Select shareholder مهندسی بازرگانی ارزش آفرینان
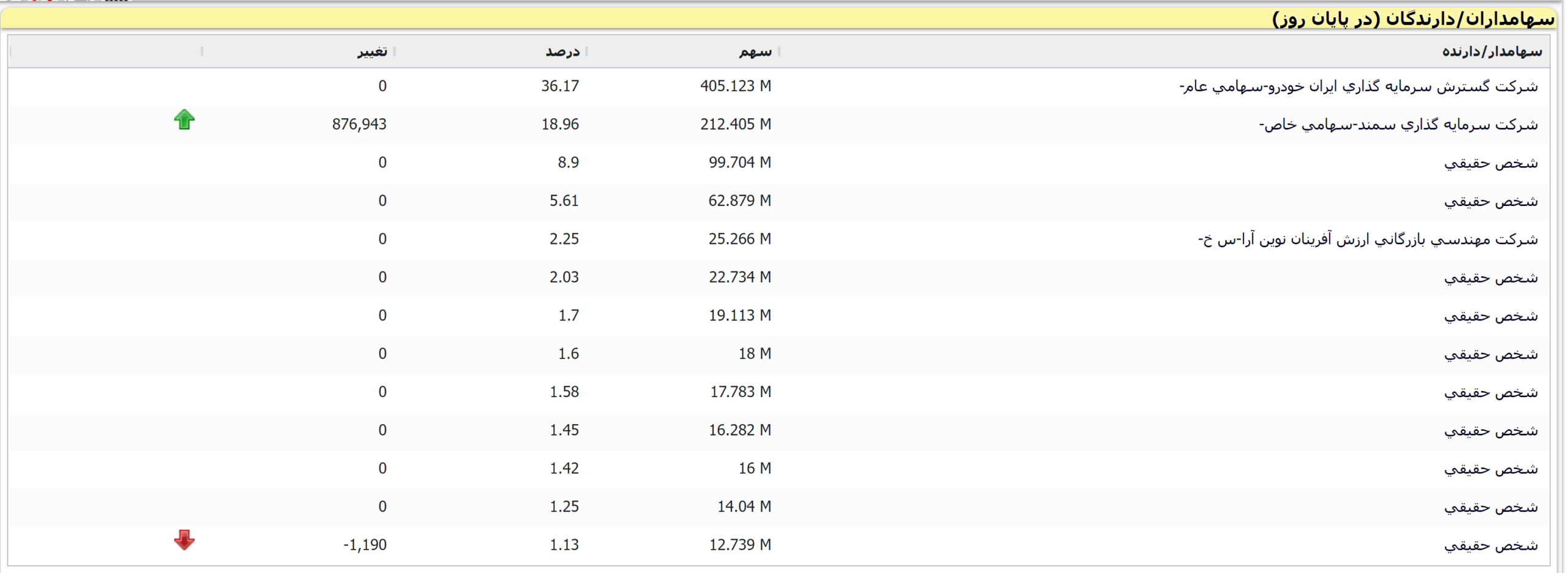This screenshot has width=1568, height=573. (1367, 240)
